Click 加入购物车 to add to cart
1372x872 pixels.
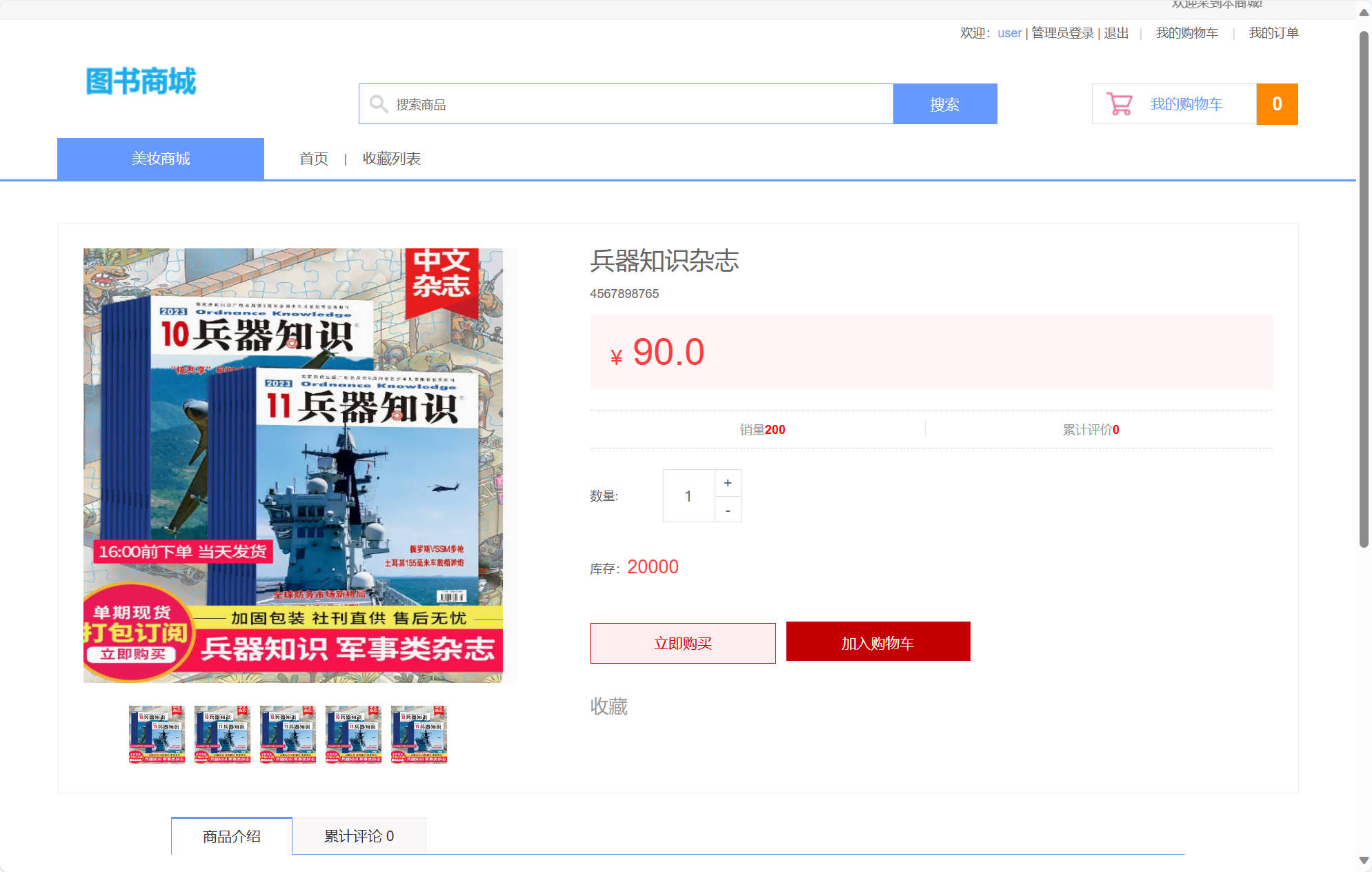click(877, 642)
